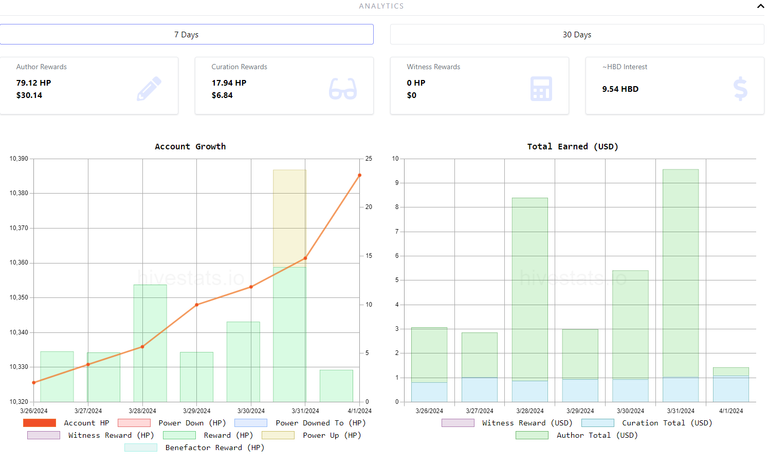Click the $30.14 author rewards amount
This screenshot has height=454, width=768.
(x=29, y=95)
